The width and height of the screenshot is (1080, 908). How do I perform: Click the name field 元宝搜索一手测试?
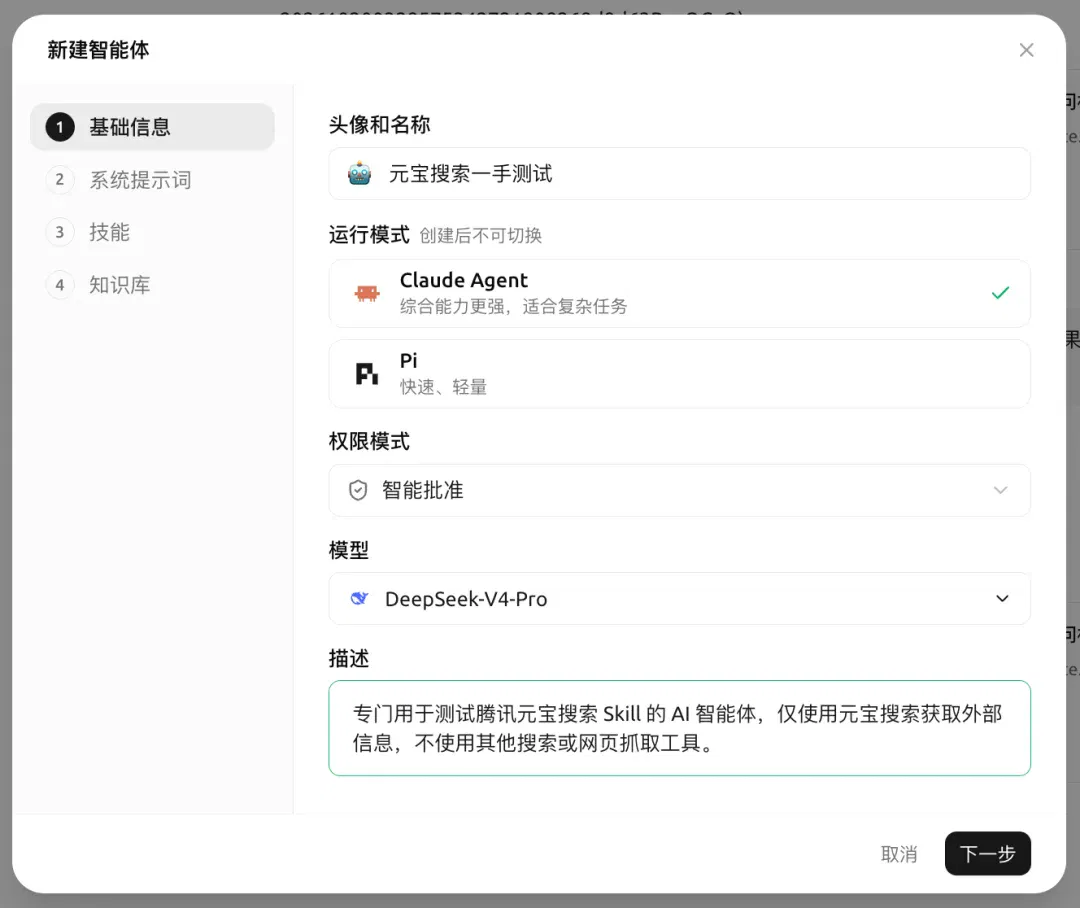coord(679,174)
